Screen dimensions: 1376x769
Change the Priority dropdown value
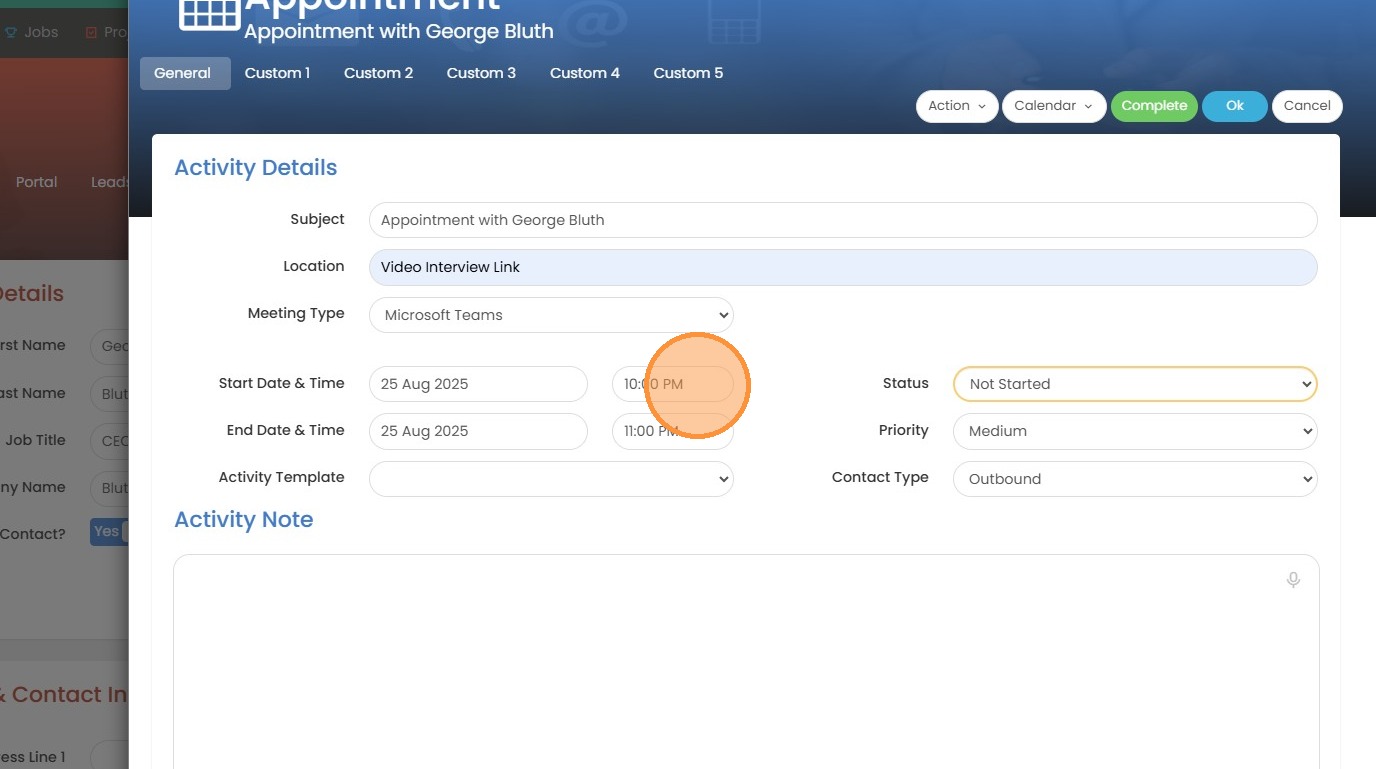[1135, 431]
